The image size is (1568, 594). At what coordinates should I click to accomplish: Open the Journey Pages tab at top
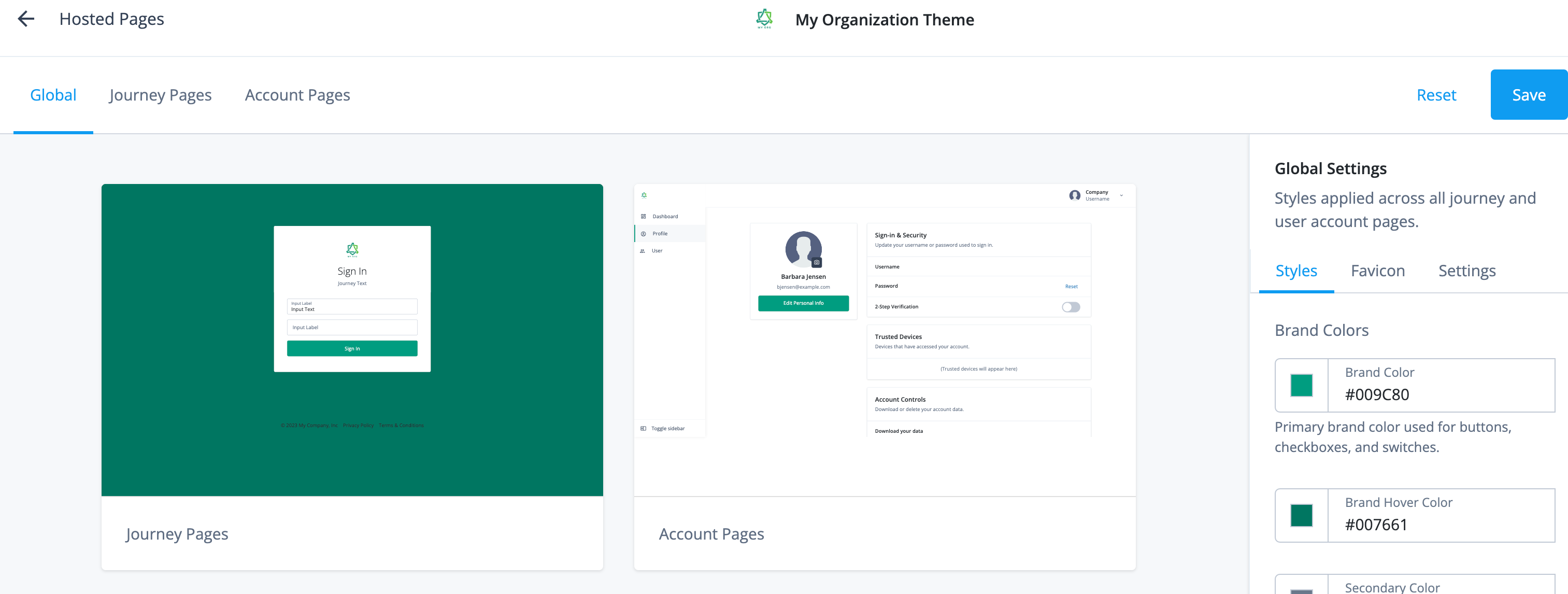160,95
